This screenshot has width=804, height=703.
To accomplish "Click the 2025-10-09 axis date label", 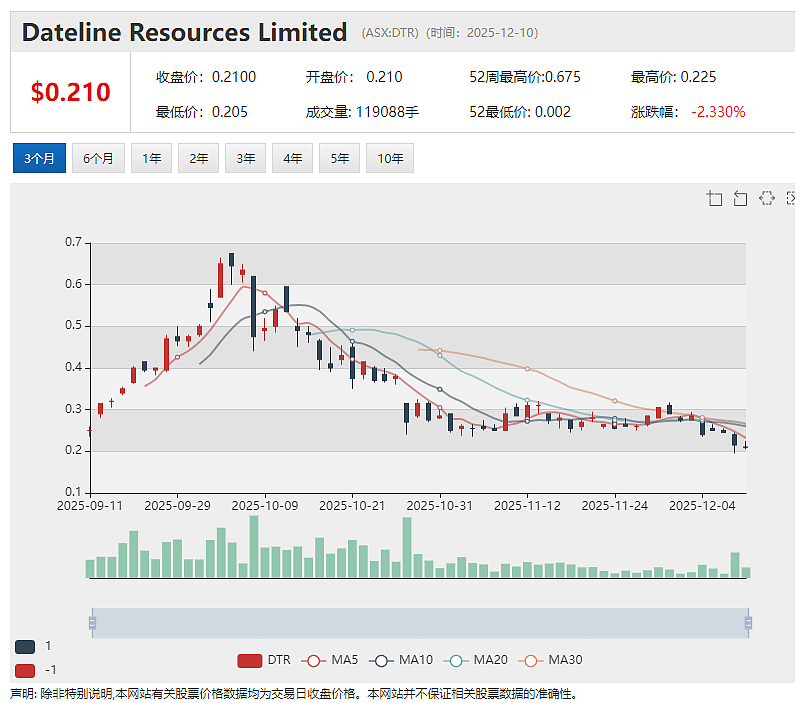I will [265, 506].
